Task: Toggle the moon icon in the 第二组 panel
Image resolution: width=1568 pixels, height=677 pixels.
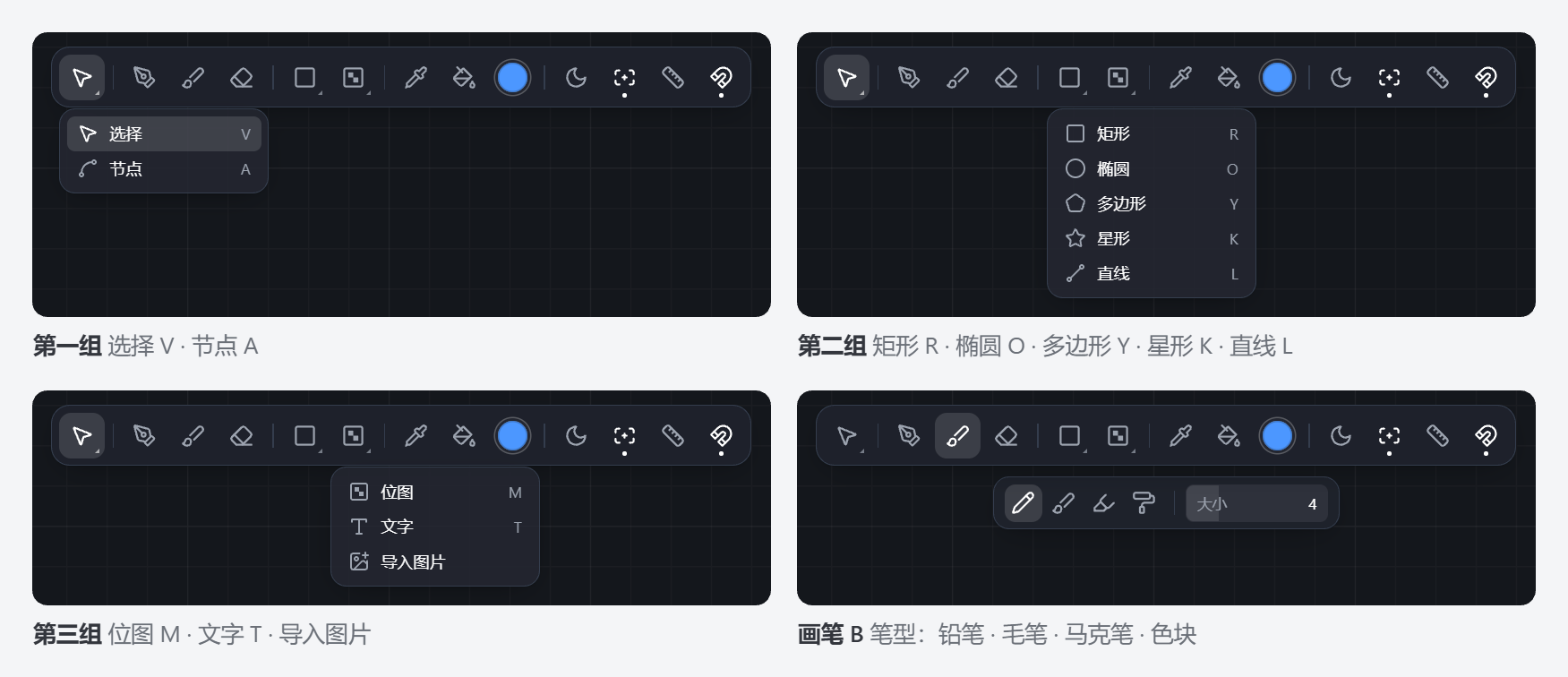Action: pos(1341,78)
